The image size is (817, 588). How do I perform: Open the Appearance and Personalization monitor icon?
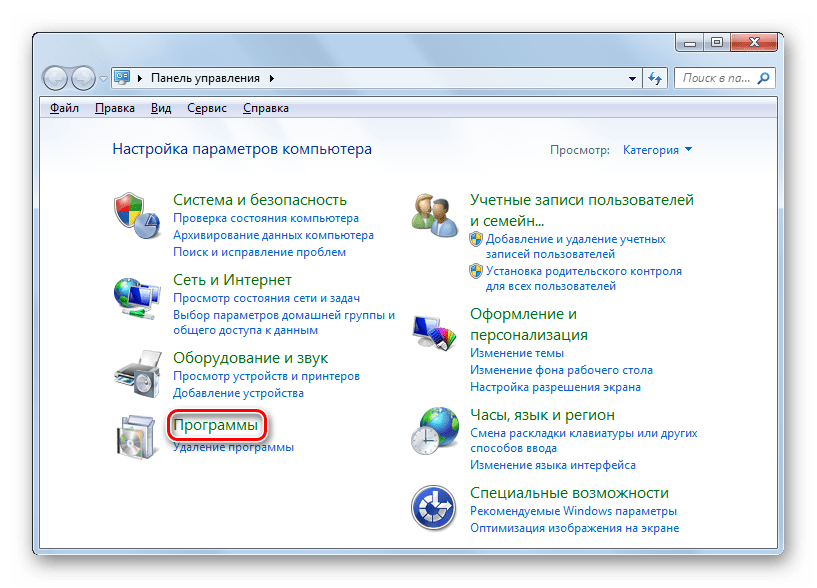[x=434, y=332]
